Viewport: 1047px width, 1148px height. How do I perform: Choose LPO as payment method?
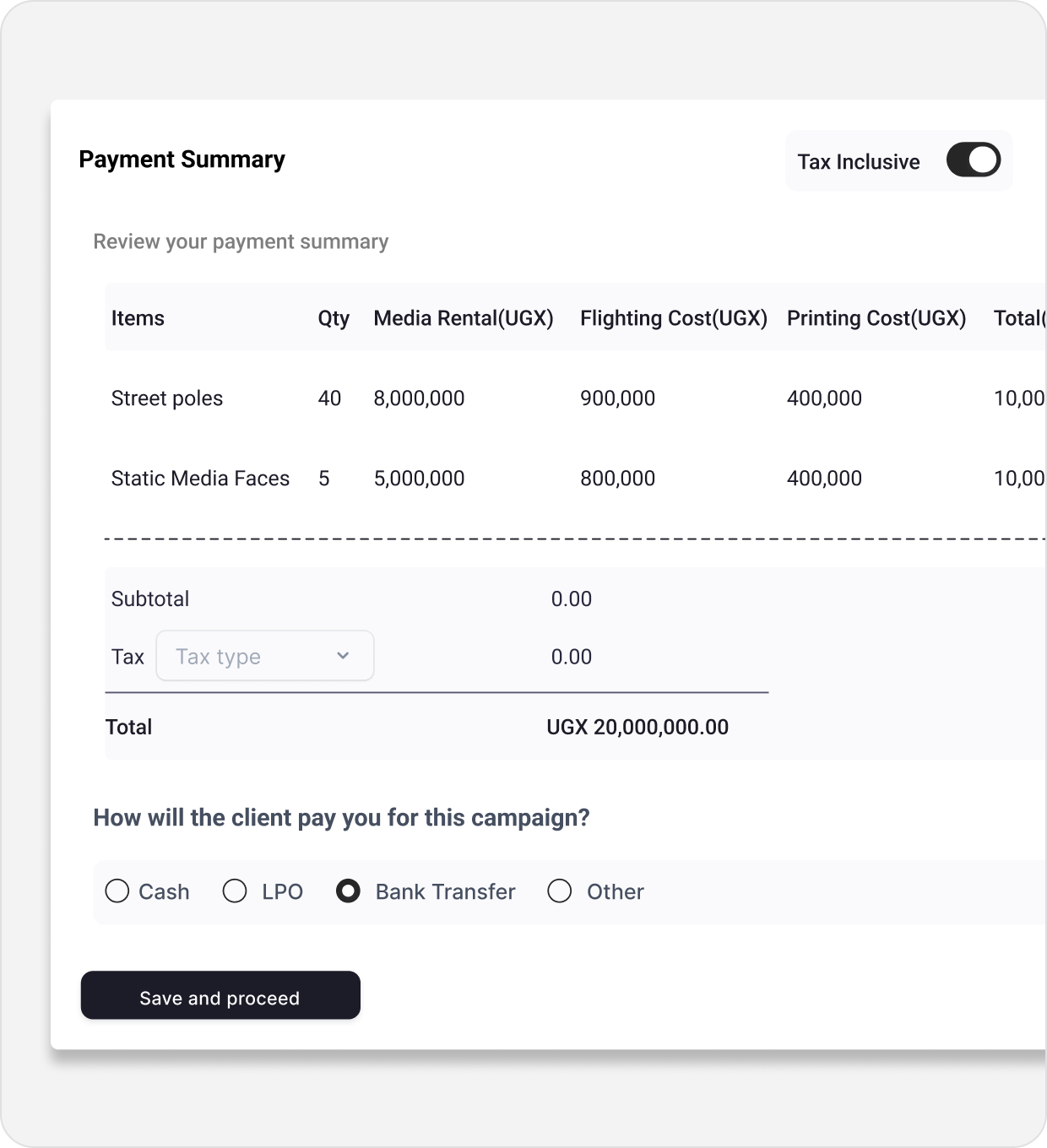click(235, 891)
